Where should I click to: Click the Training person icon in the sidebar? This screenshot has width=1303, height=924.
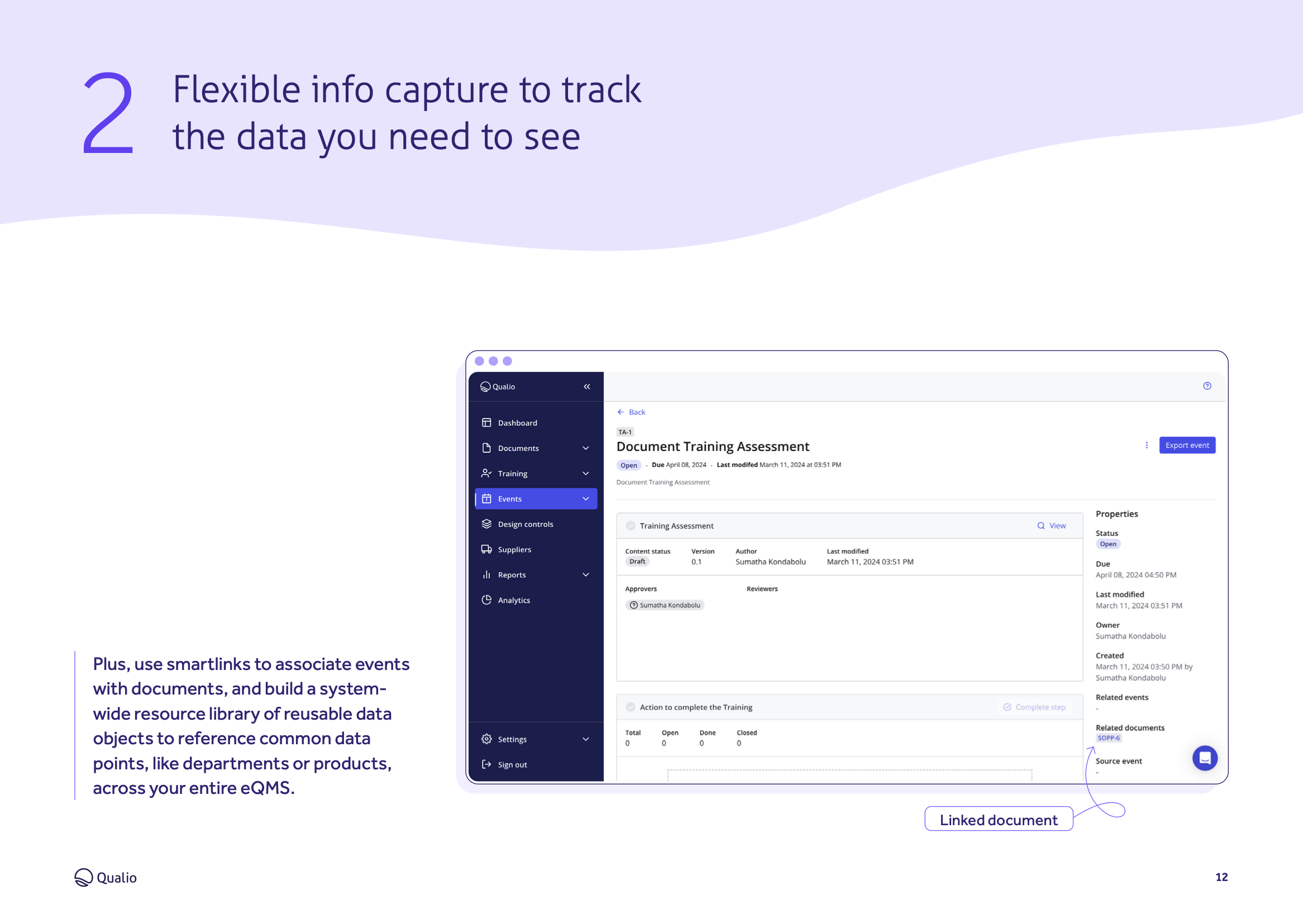coord(486,473)
